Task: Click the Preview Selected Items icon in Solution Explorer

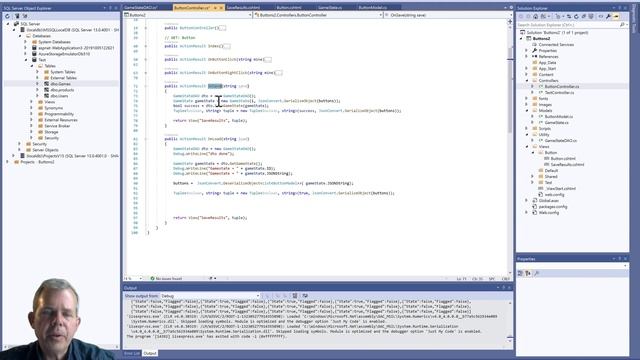Action: [616, 16]
